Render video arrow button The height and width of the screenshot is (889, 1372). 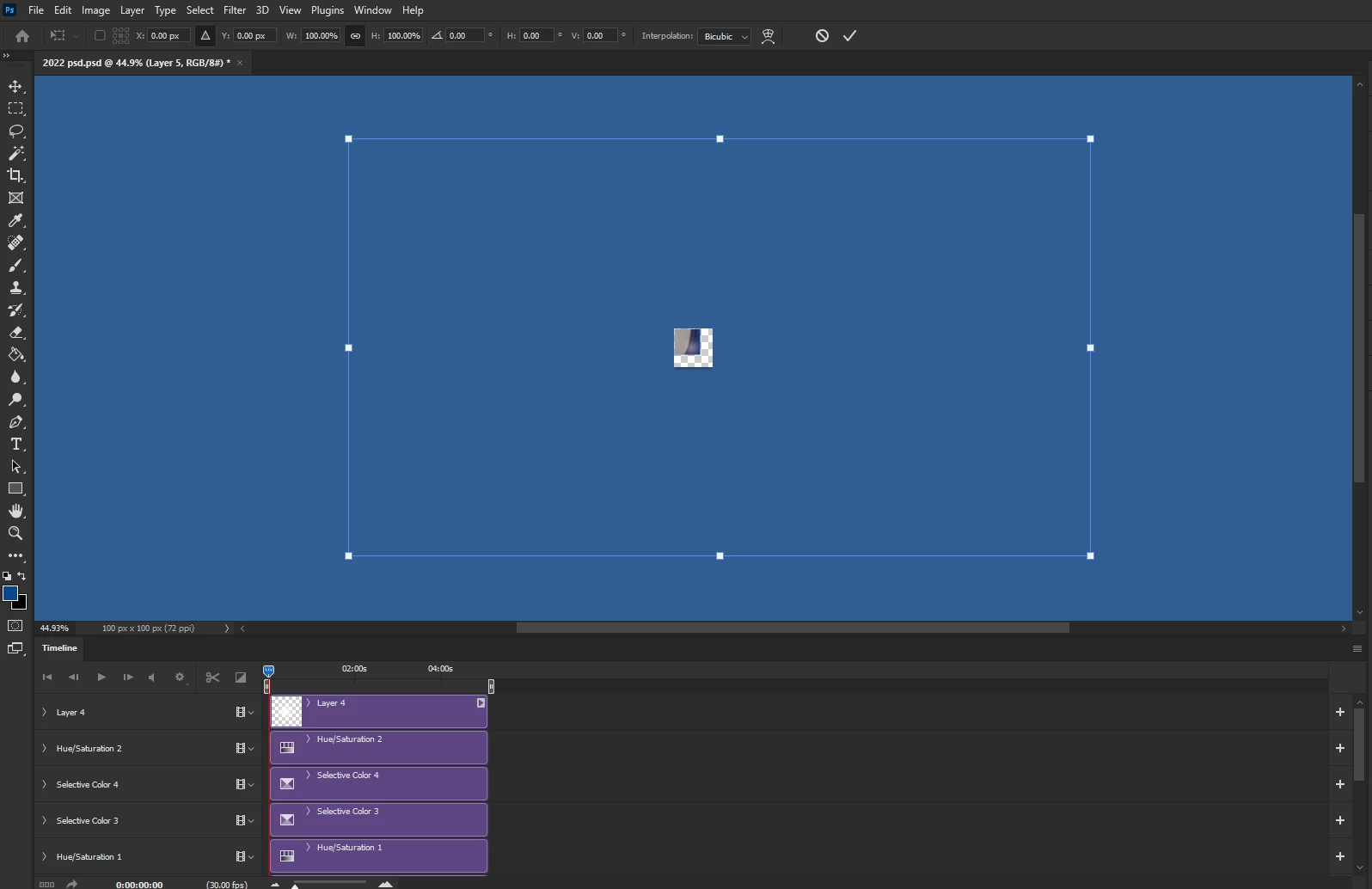(x=72, y=884)
